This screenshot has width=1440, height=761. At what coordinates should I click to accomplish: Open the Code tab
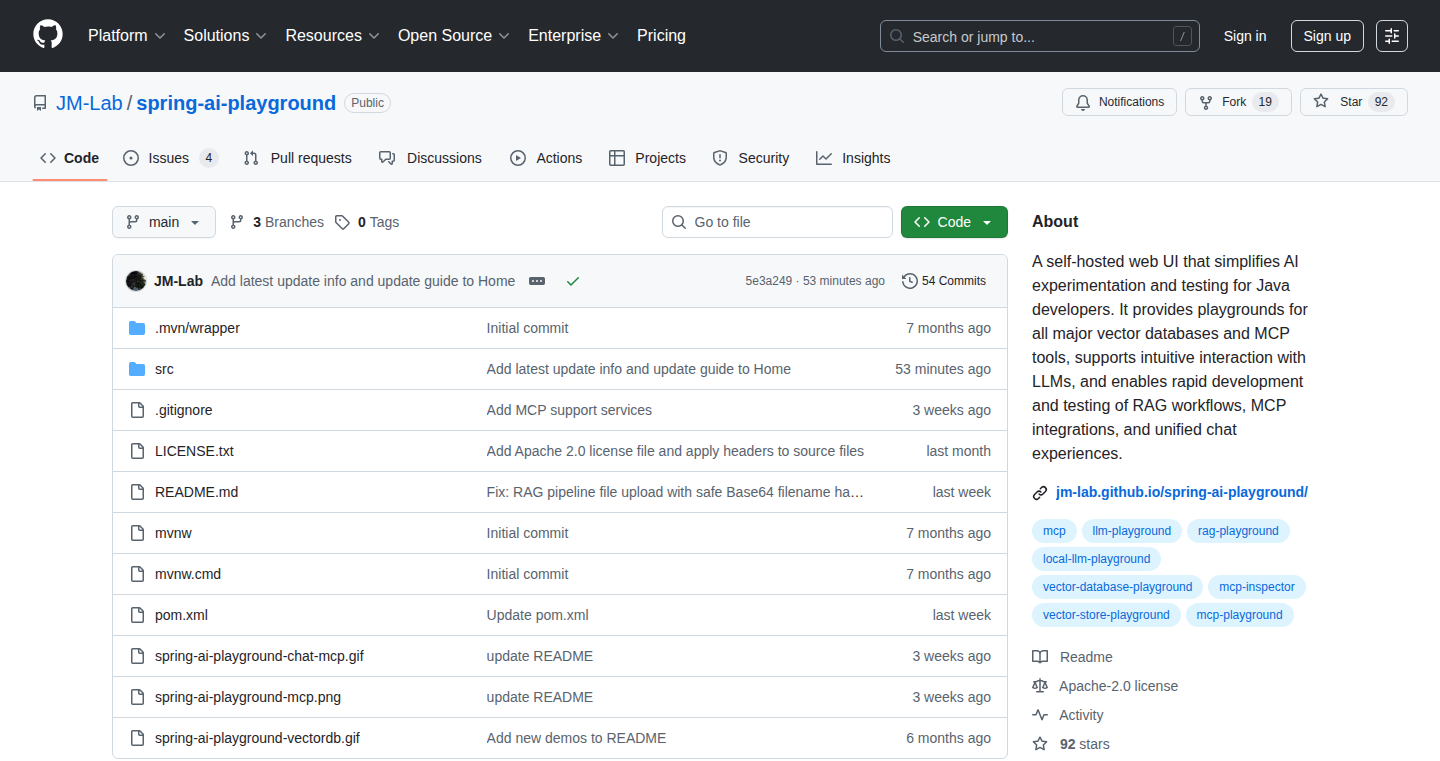pos(70,158)
